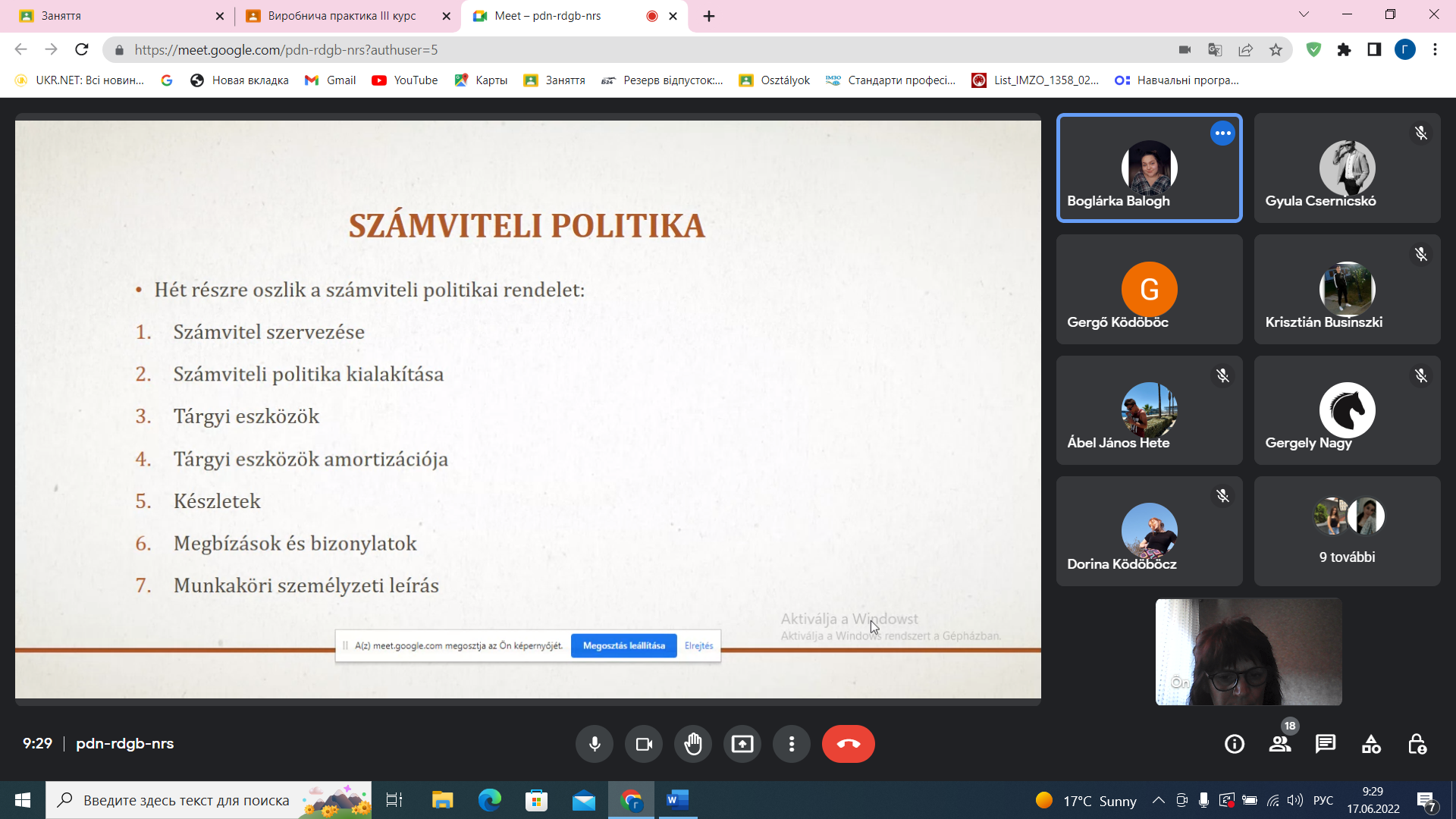Open Boglárka Balogh tile options dots

tap(1222, 133)
